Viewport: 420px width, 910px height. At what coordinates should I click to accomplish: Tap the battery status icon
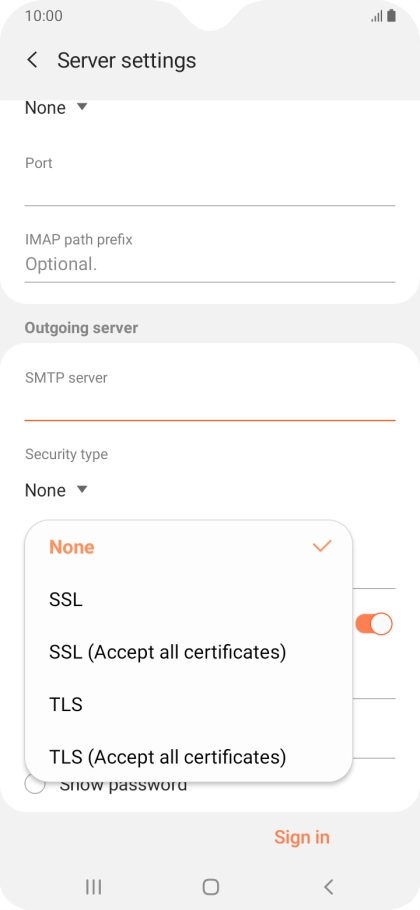(392, 16)
